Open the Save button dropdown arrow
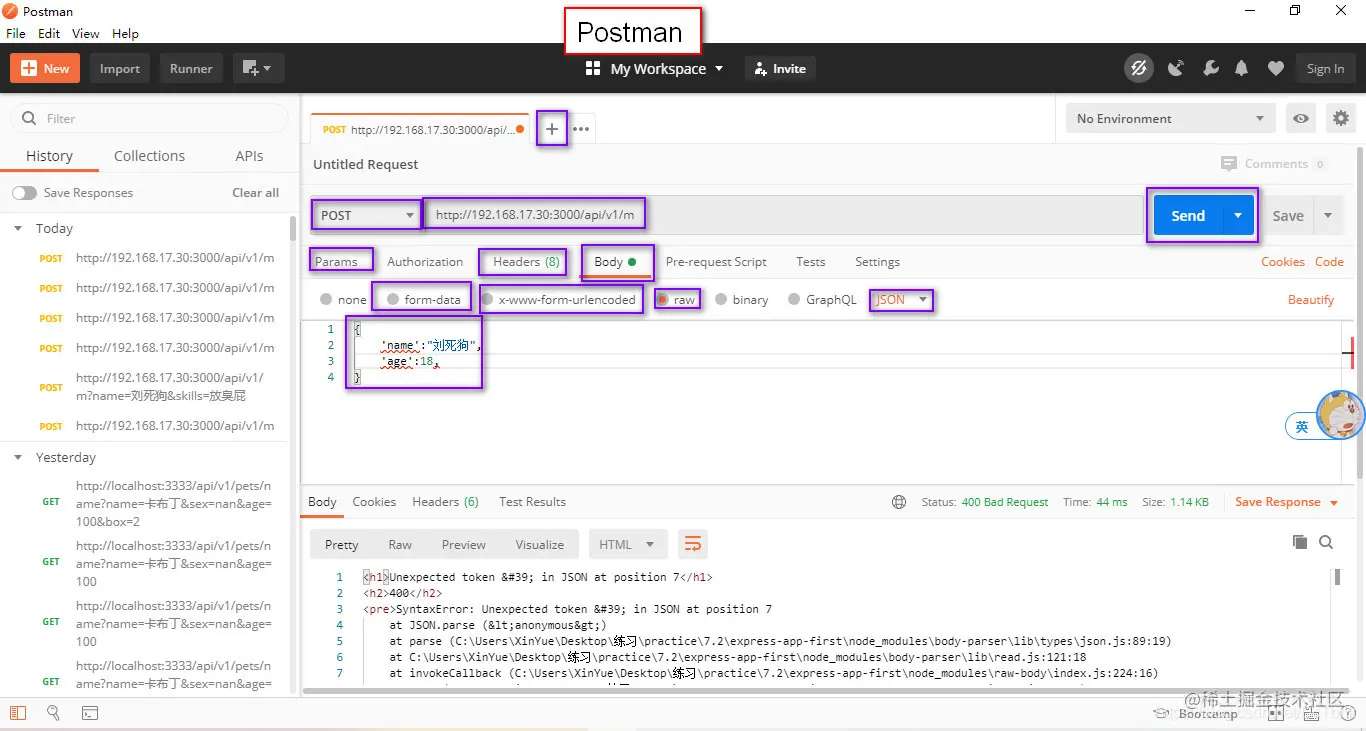This screenshot has height=731, width=1366. tap(1328, 216)
